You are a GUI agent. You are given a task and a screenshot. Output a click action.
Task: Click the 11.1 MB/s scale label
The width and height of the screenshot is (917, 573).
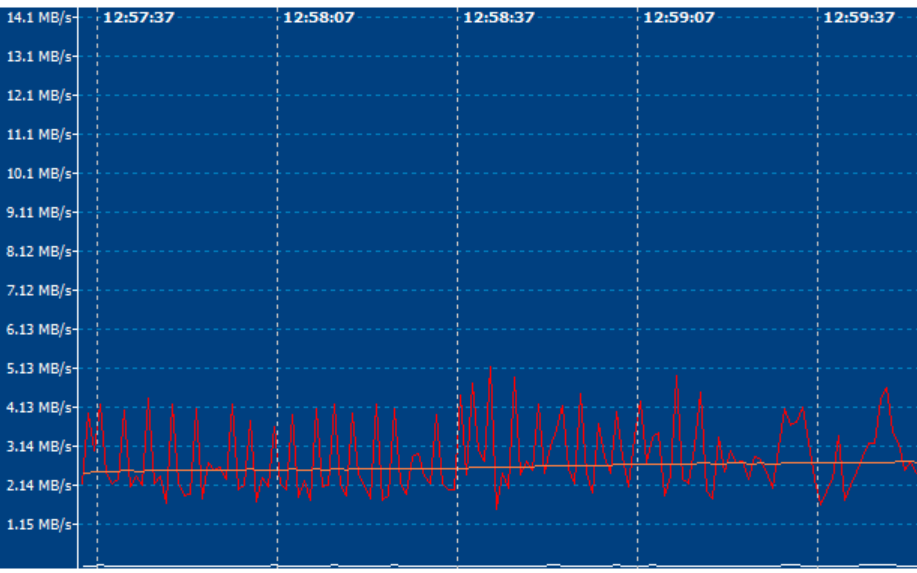point(39,134)
